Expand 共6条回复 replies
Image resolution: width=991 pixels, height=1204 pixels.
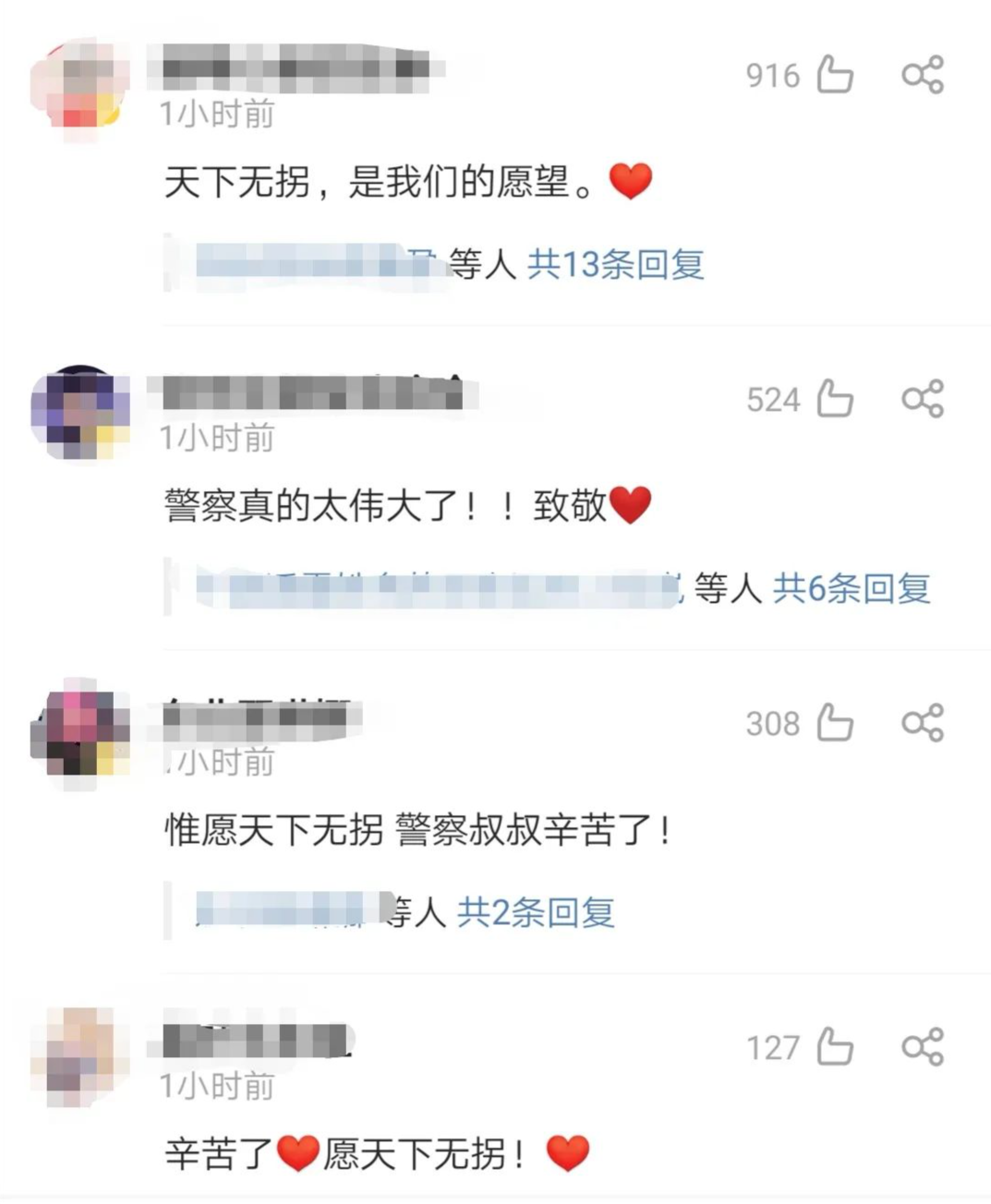852,588
